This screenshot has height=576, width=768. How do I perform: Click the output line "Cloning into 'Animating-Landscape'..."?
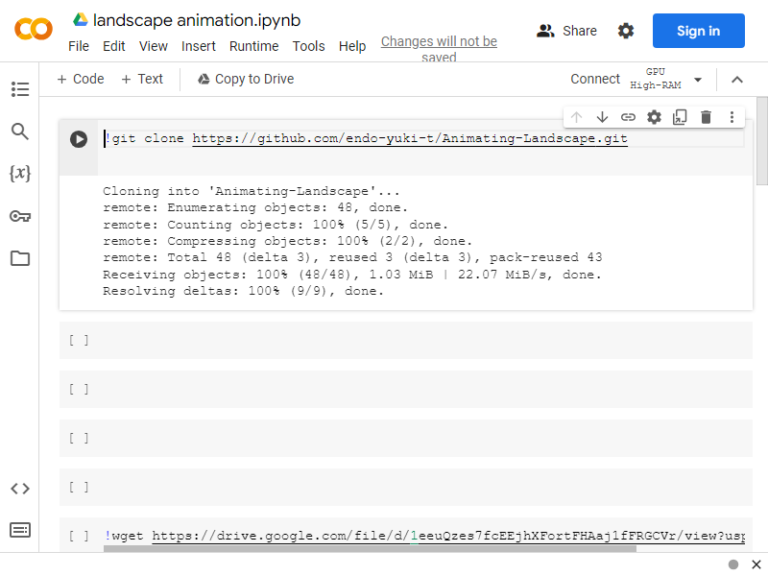pos(251,191)
